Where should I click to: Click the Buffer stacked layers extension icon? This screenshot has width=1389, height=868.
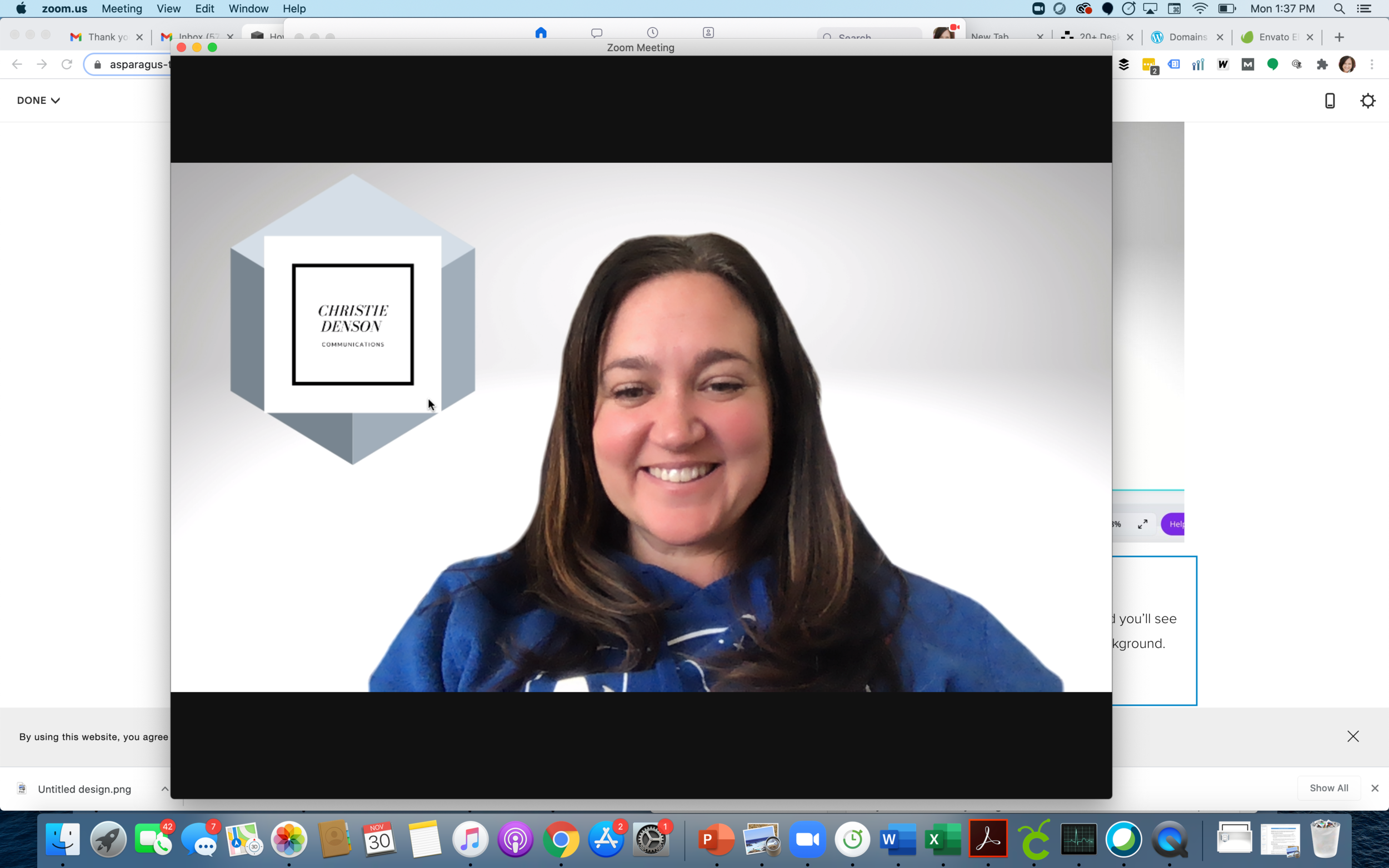(x=1124, y=65)
